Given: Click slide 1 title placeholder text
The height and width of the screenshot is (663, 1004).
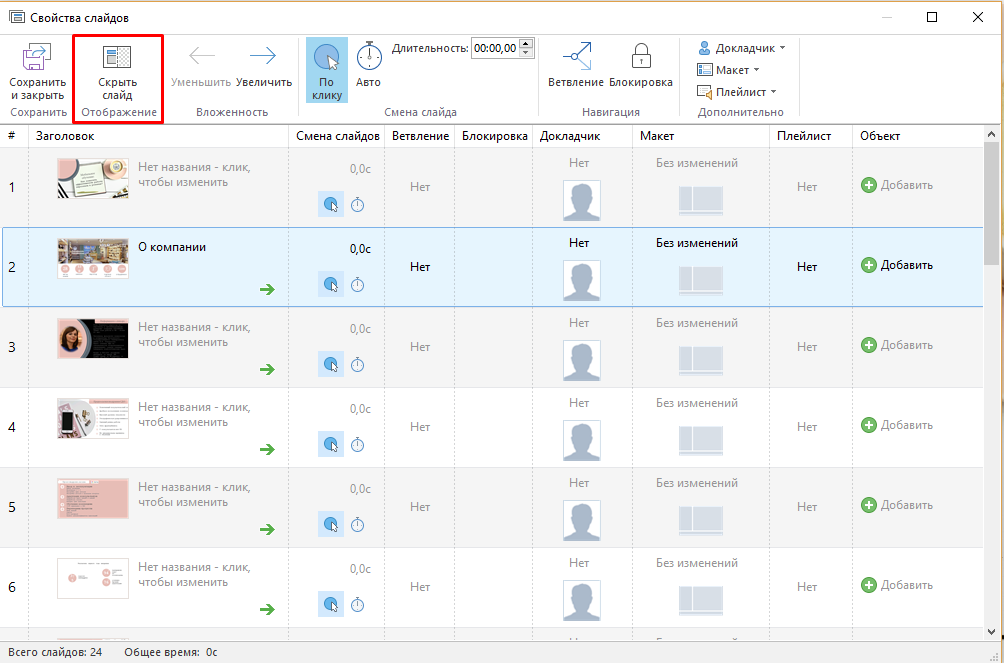Looking at the screenshot, I should 194,175.
